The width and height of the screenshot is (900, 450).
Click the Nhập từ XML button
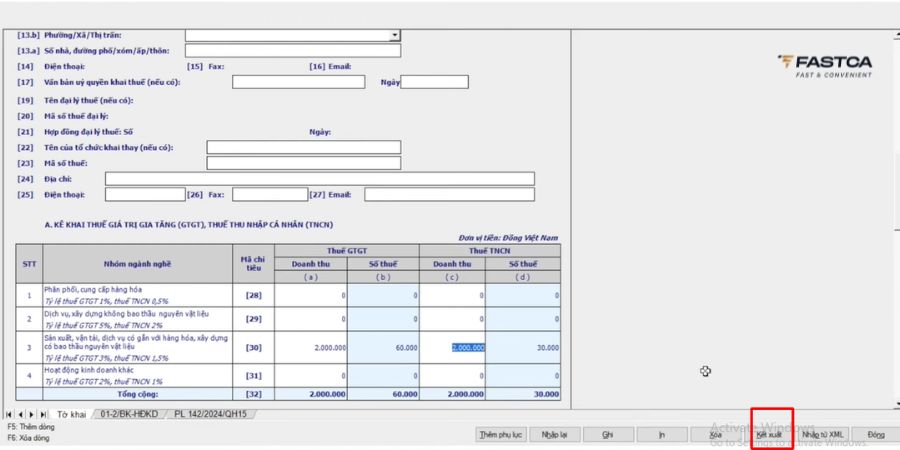(x=823, y=435)
